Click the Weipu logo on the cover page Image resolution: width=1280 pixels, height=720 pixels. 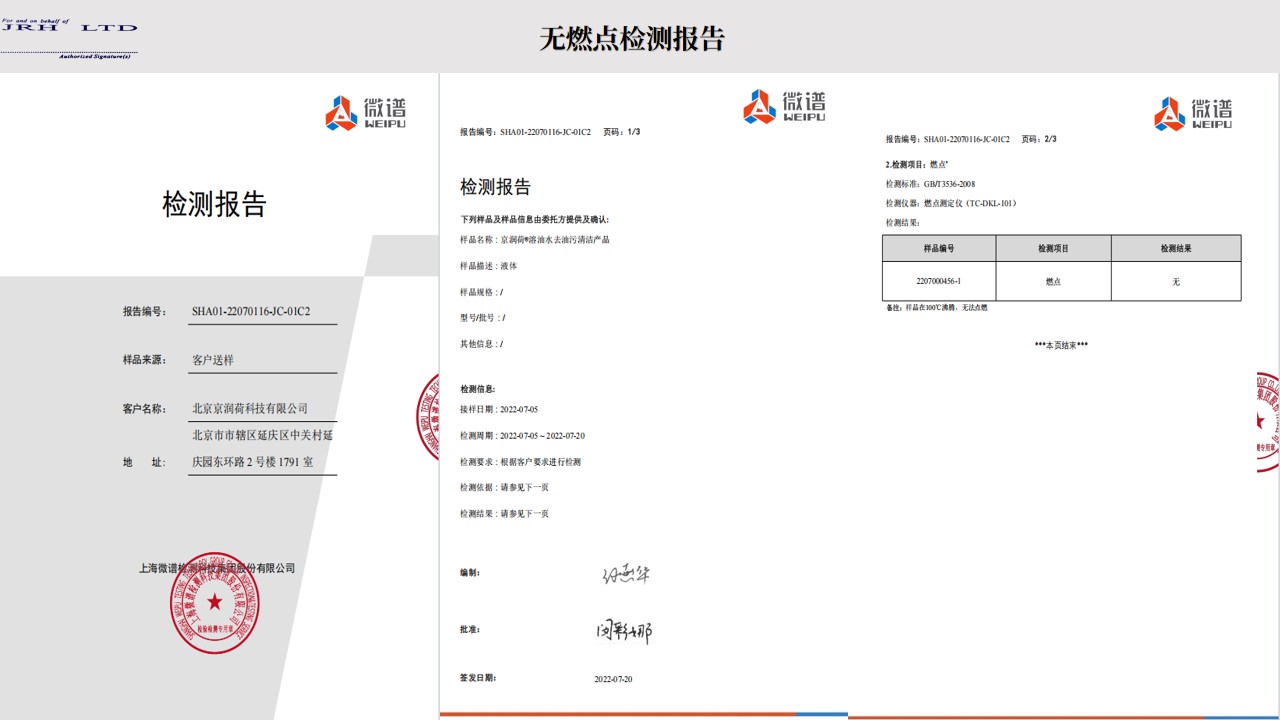point(365,113)
